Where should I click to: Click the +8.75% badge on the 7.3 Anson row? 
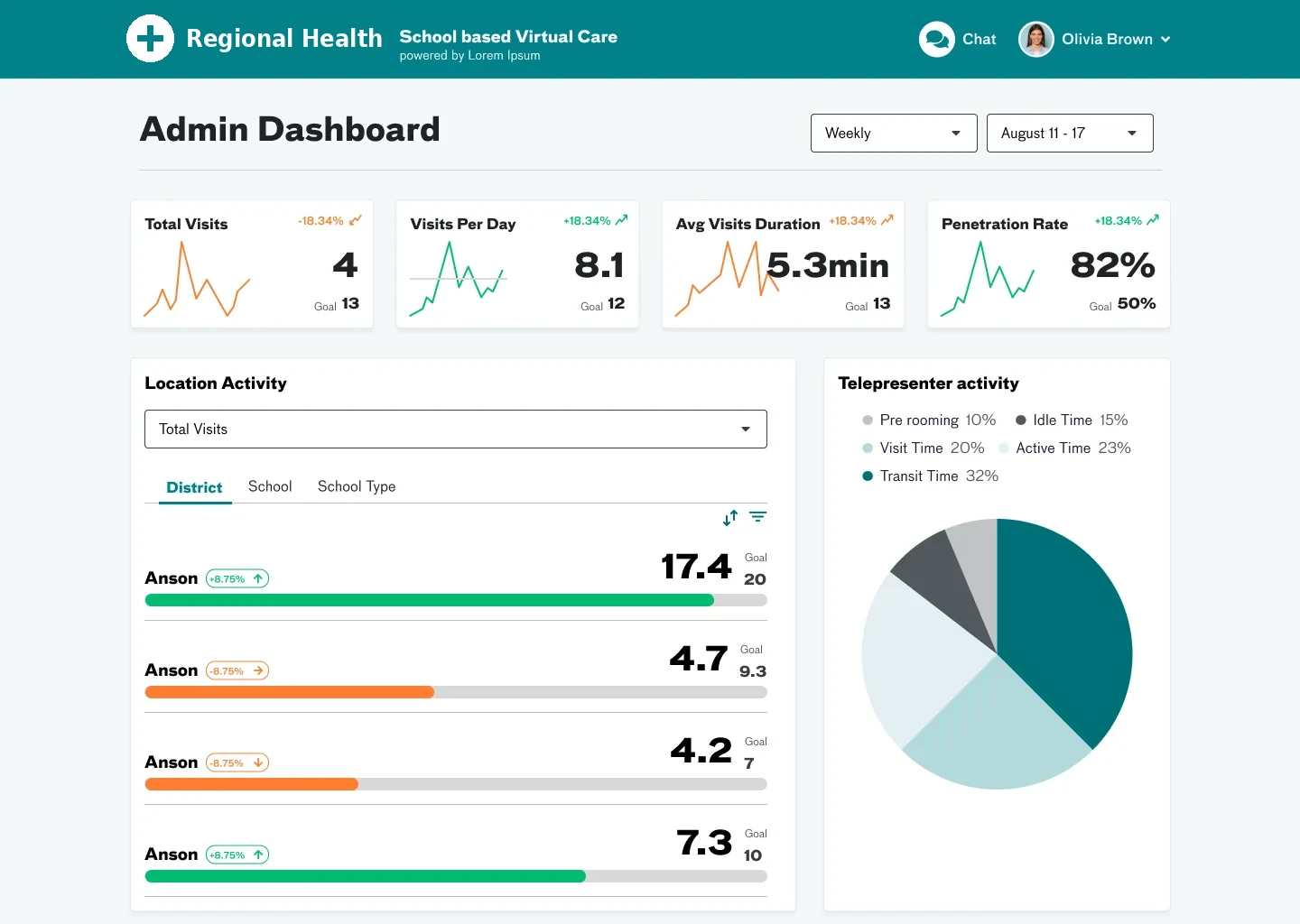click(237, 855)
